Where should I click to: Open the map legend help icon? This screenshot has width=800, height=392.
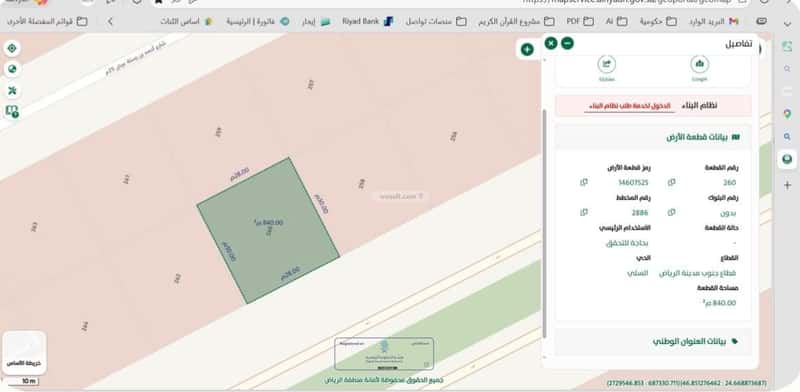click(12, 111)
